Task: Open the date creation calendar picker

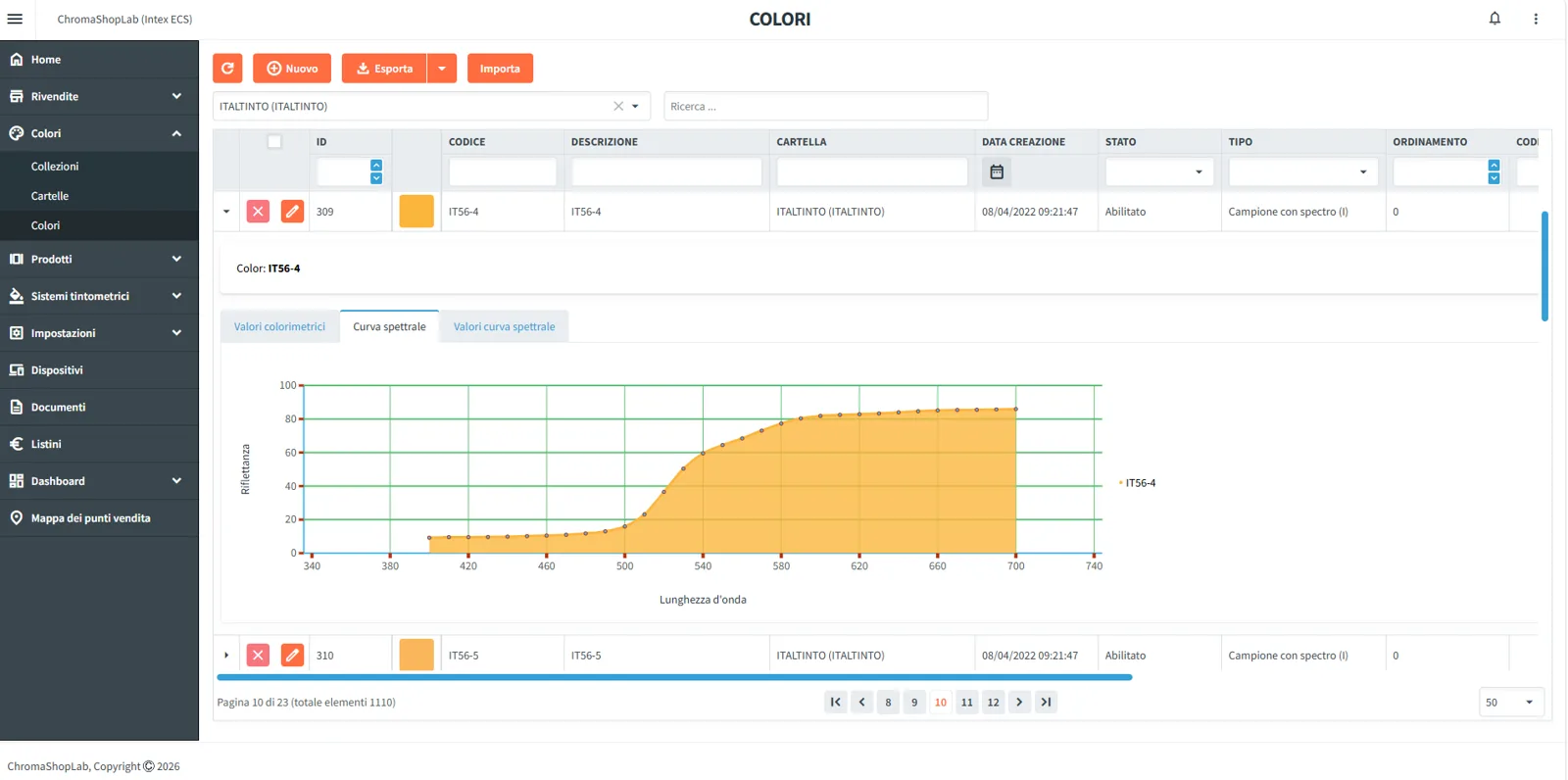Action: [x=997, y=172]
